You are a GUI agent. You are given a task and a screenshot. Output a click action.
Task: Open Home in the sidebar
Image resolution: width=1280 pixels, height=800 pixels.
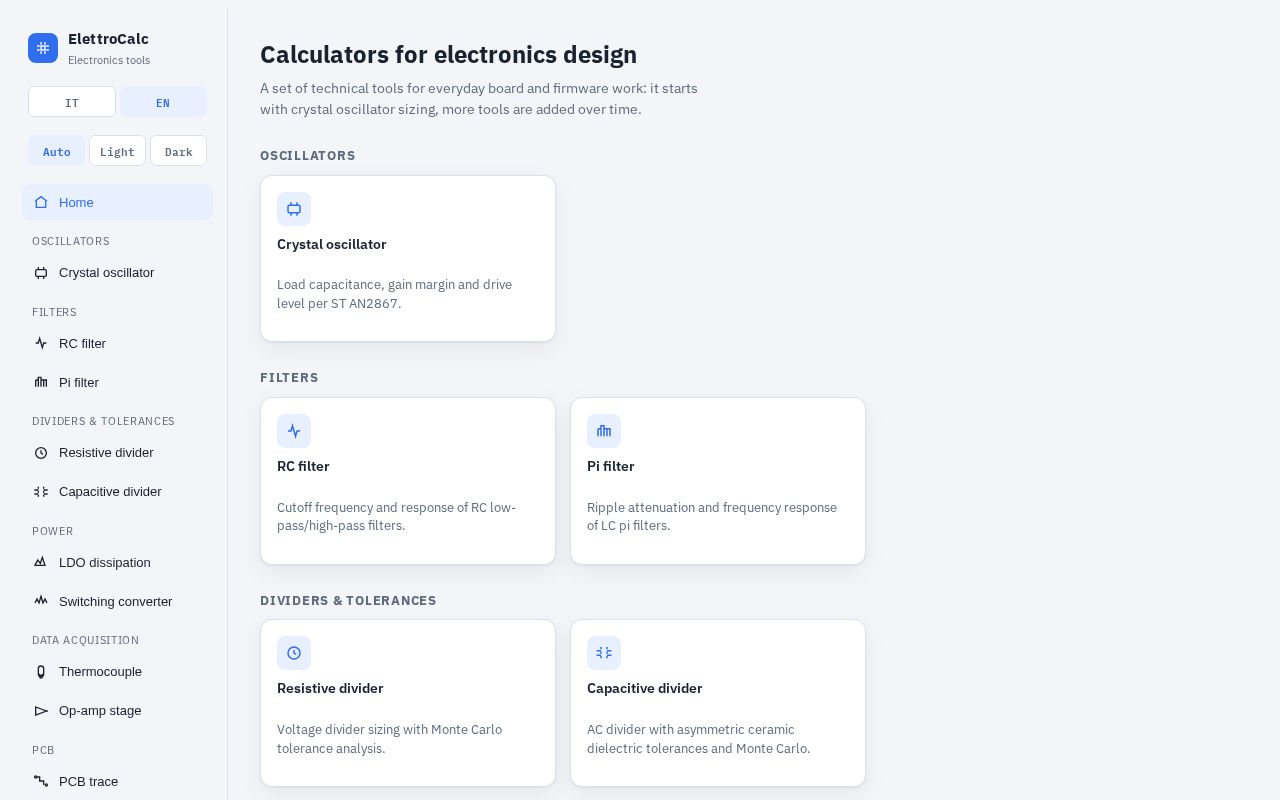(117, 202)
